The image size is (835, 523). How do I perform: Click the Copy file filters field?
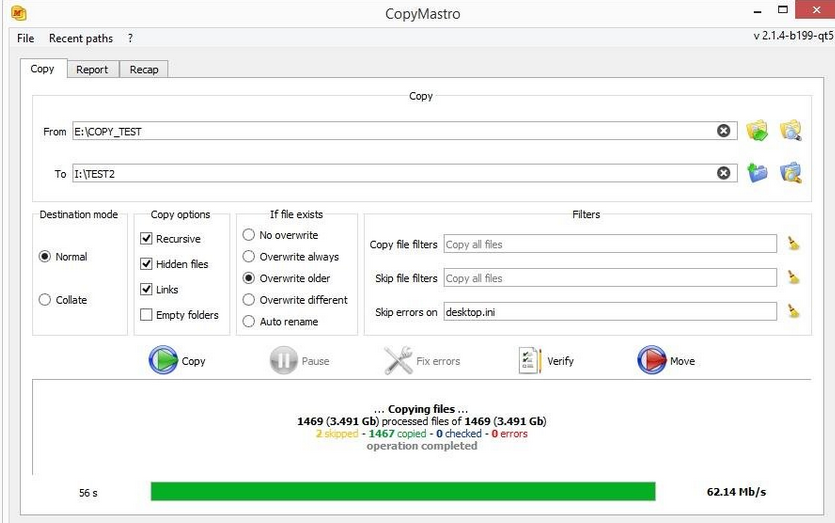(610, 244)
